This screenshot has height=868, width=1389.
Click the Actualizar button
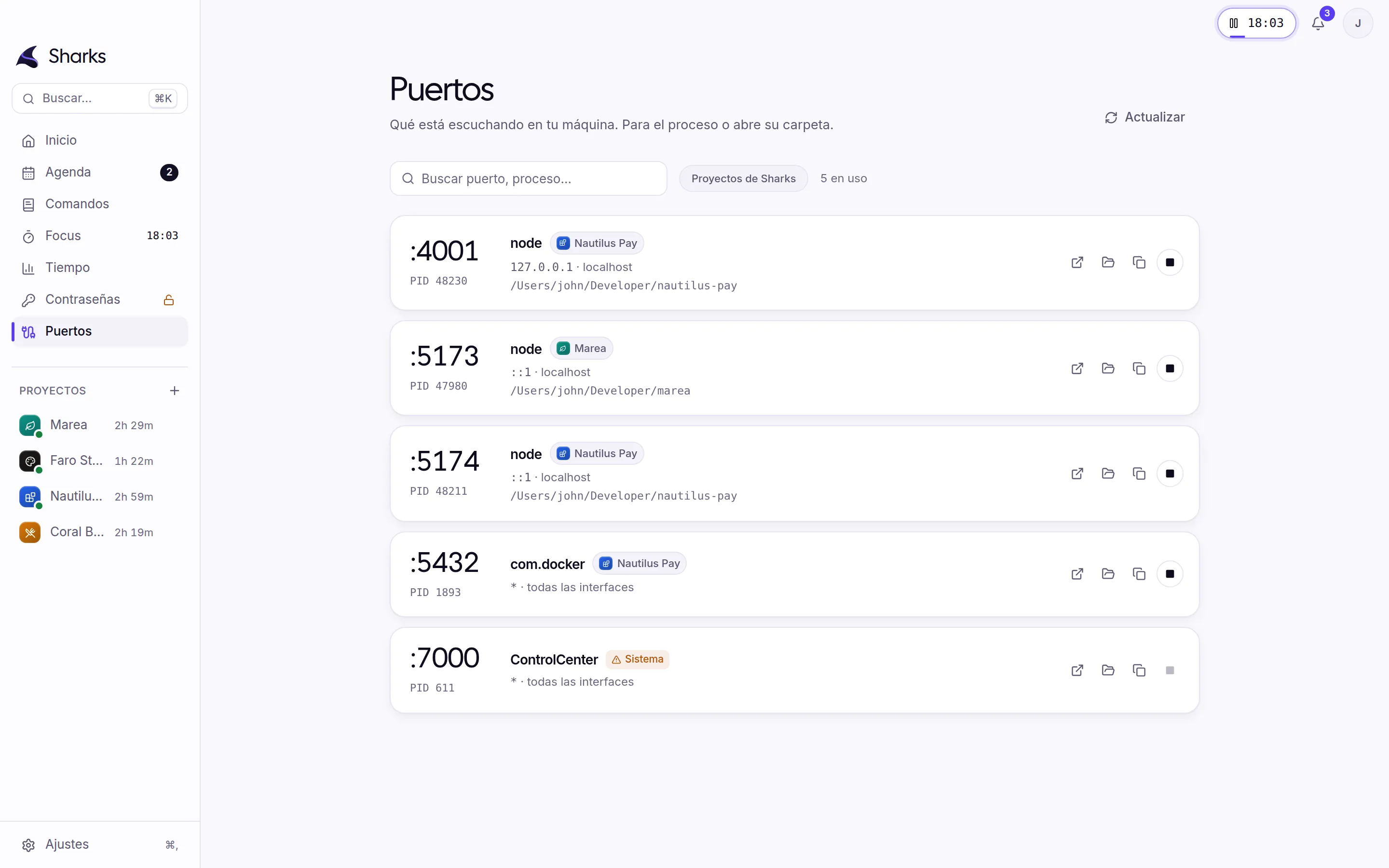click(x=1144, y=117)
